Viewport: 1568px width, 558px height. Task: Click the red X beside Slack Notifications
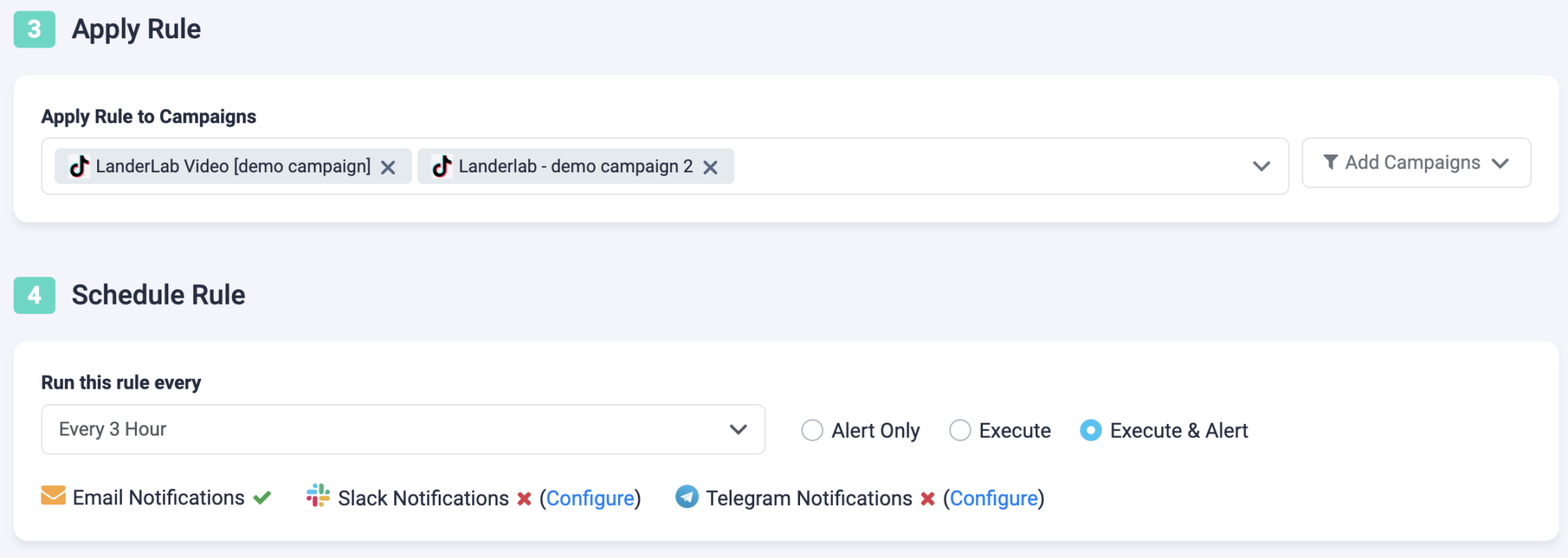click(x=524, y=498)
